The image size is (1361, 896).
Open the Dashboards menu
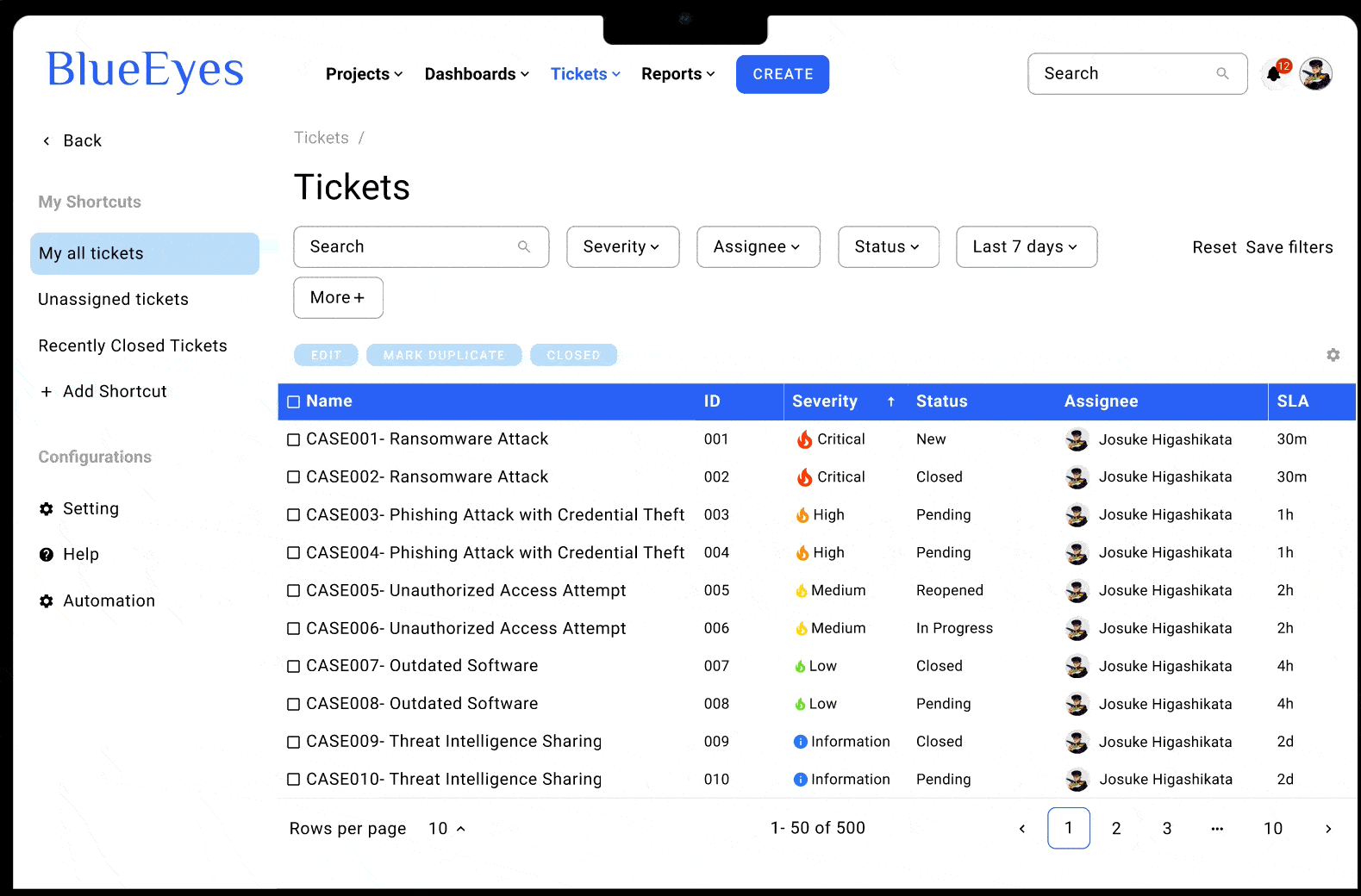(476, 74)
